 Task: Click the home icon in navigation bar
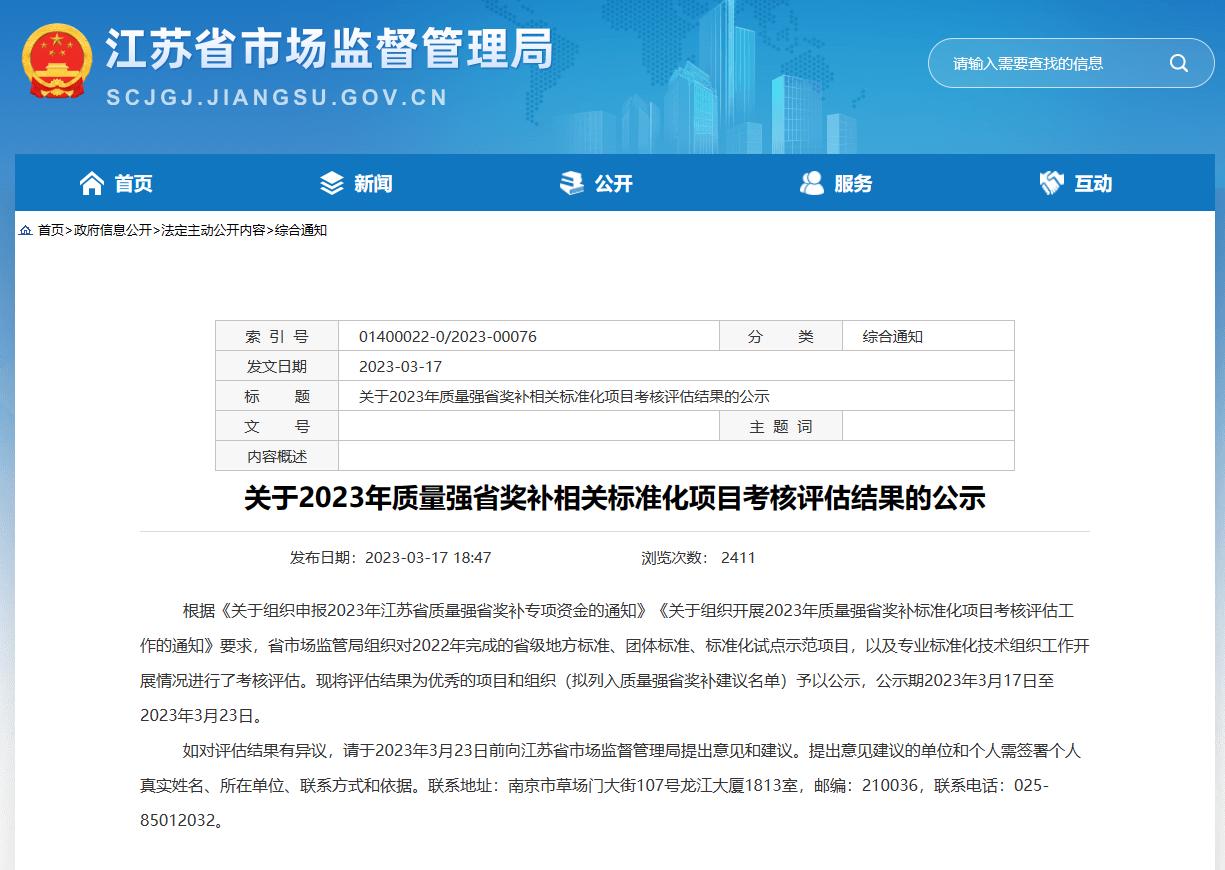[92, 183]
